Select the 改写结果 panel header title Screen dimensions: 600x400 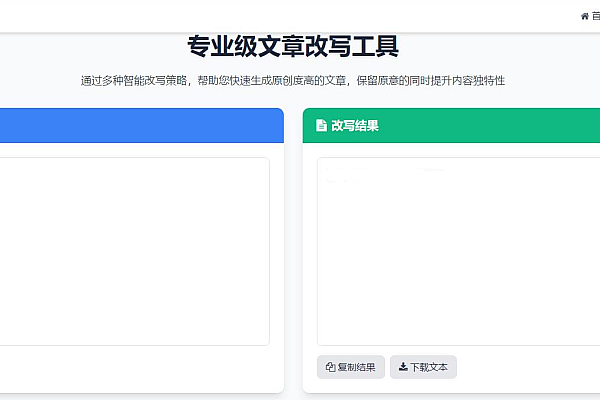pyautogui.click(x=354, y=126)
